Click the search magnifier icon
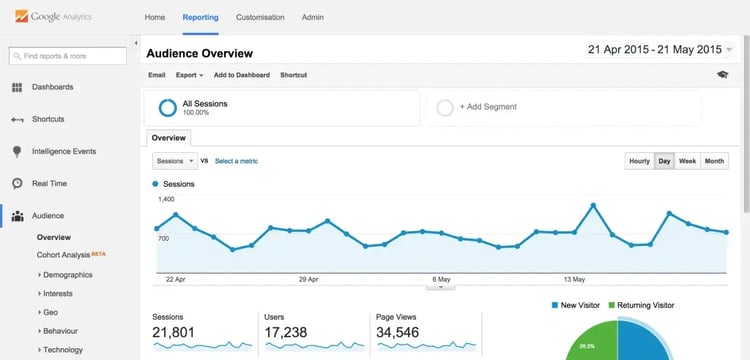Screen dimensions: 750x360 [17, 56]
